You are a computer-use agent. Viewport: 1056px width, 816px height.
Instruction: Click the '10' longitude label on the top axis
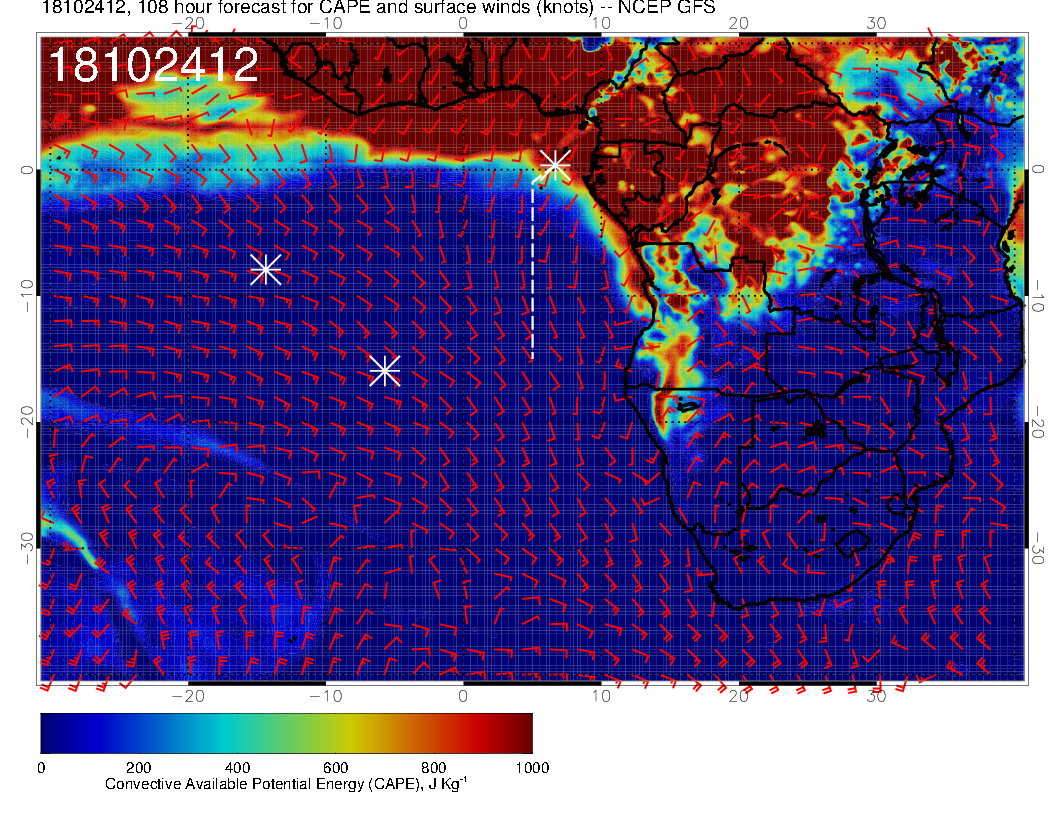click(x=601, y=23)
